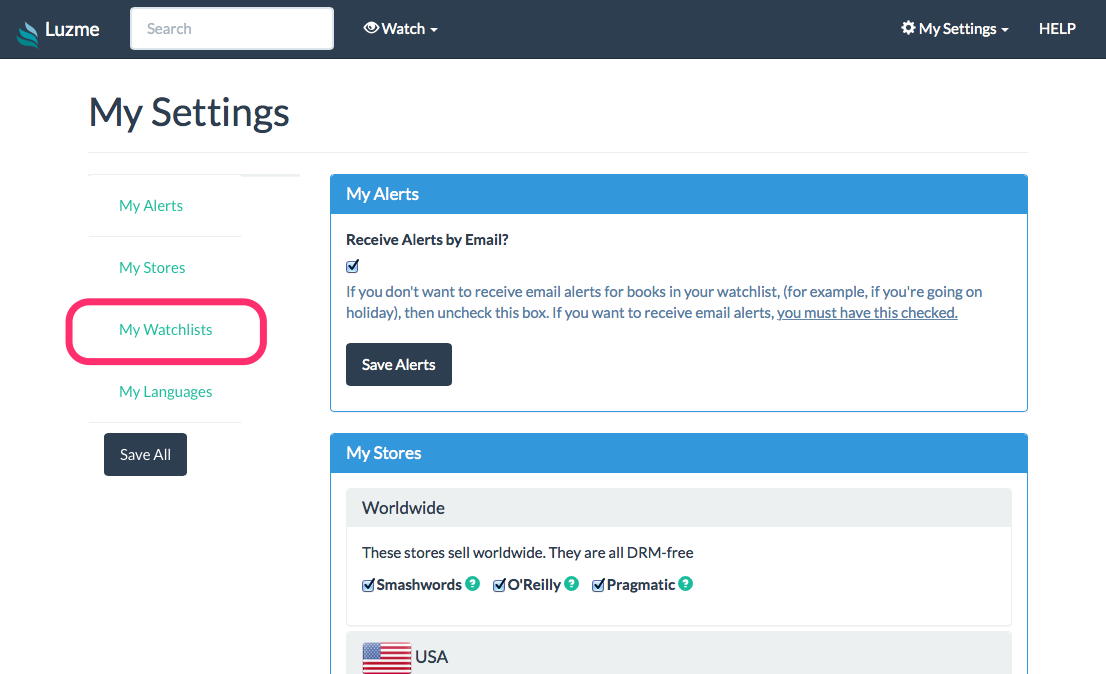Screen dimensions: 1106x674
Task: Open the Pragmatic help question-mark icon
Action: pos(686,584)
